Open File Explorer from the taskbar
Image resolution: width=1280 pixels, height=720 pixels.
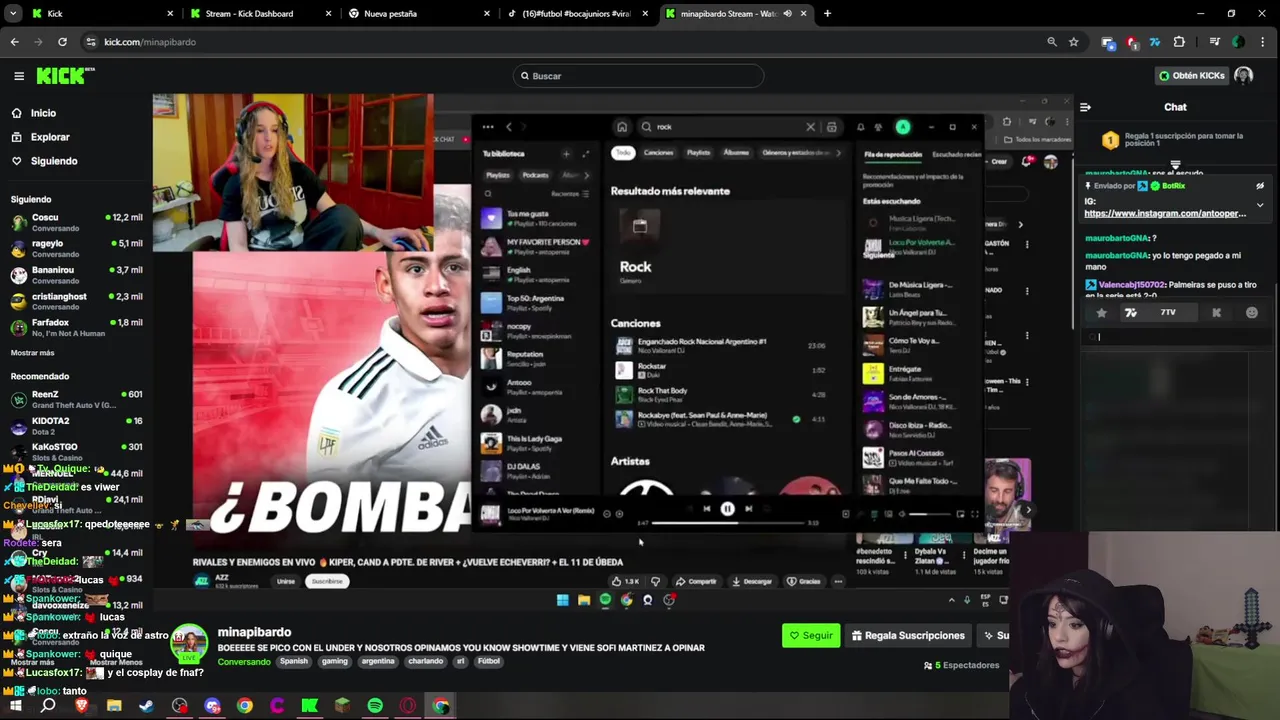114,706
